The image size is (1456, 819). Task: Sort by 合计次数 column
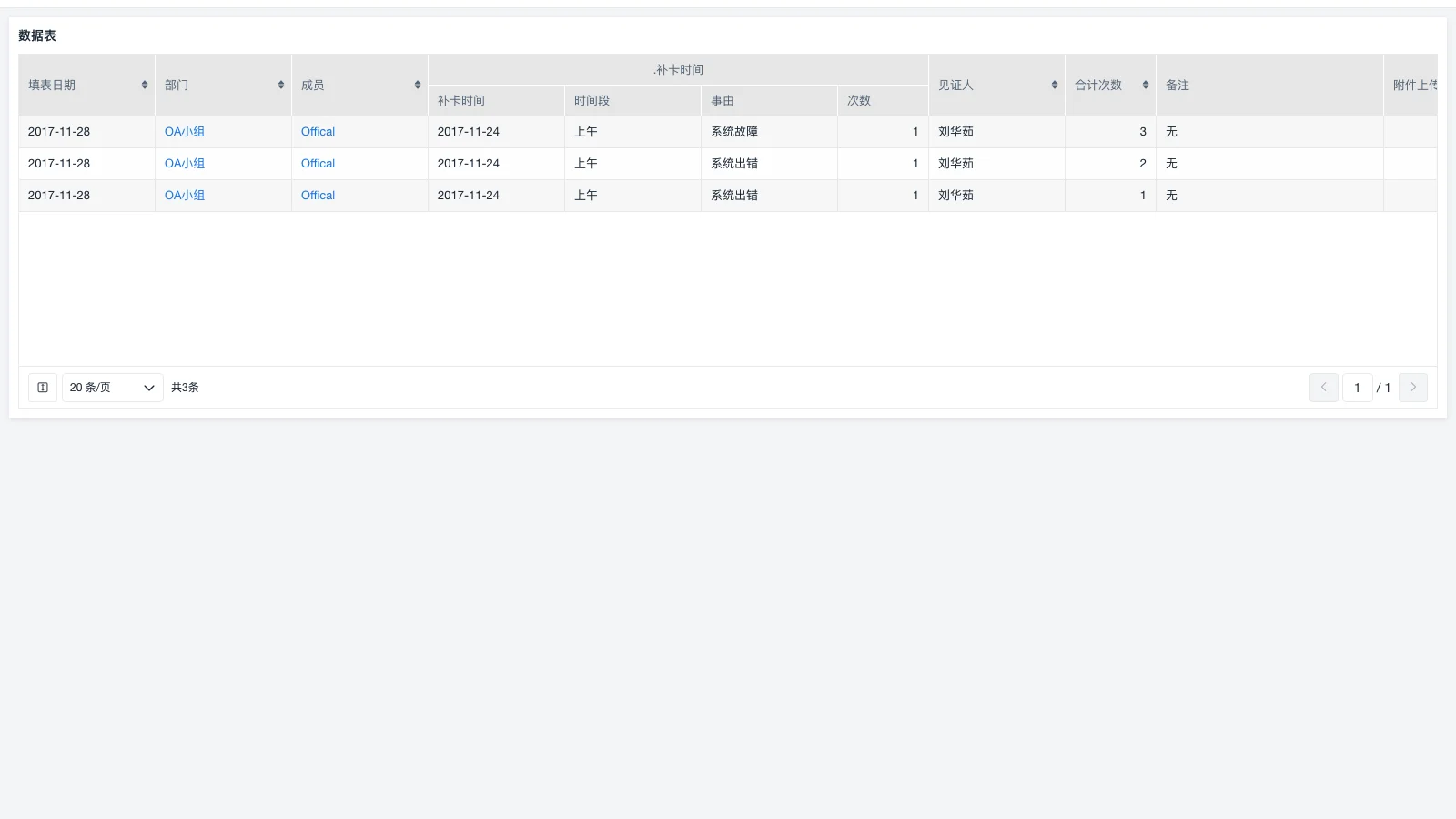tap(1145, 85)
